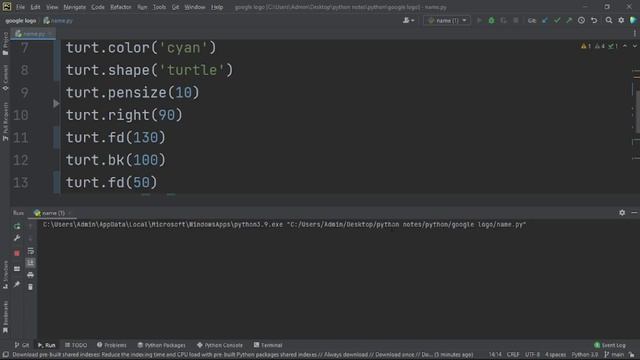This screenshot has height=360, width=640.
Task: Click the Git Push arrow icon
Action: (x=569, y=20)
